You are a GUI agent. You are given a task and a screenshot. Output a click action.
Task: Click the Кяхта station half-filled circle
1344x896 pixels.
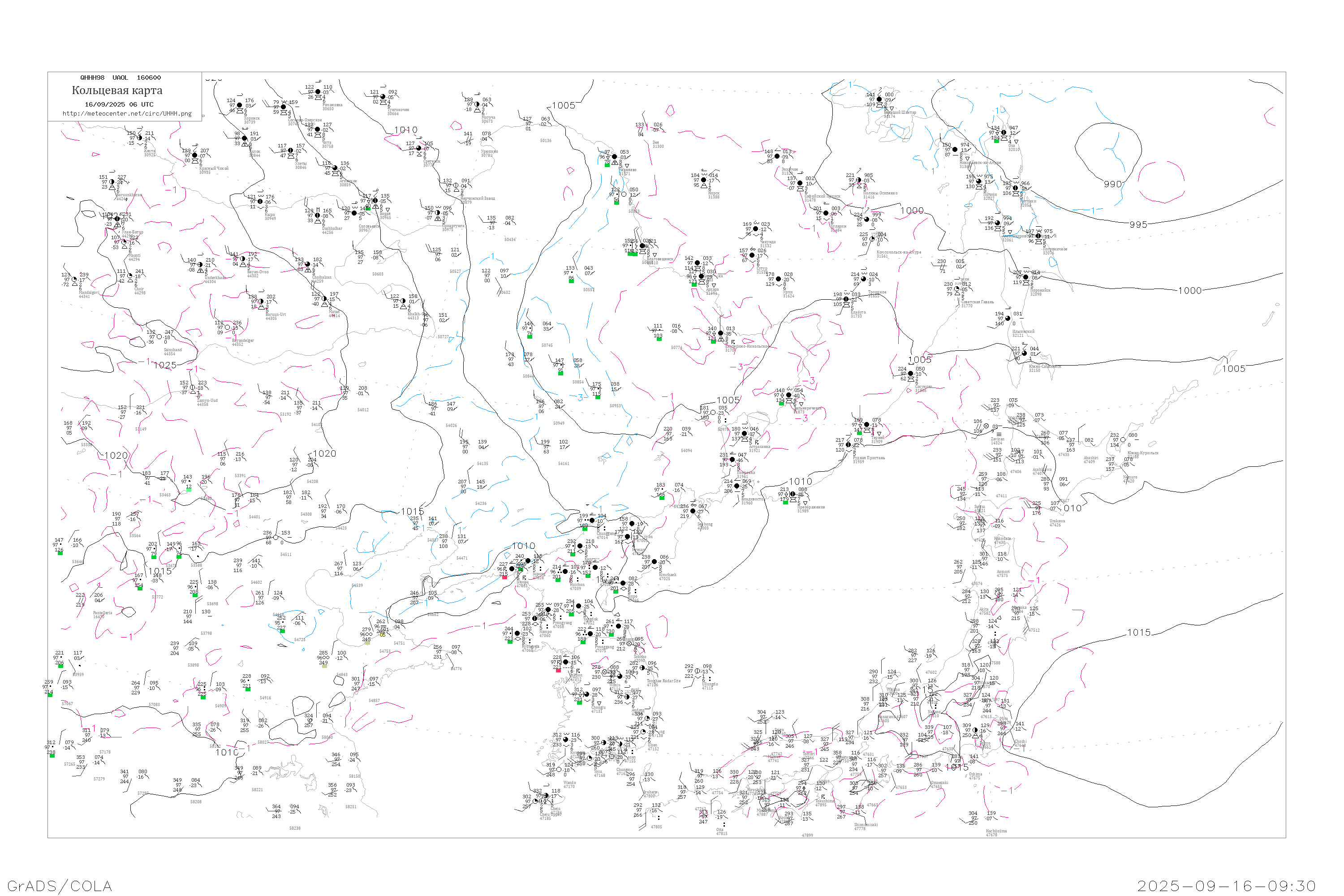coord(139,138)
